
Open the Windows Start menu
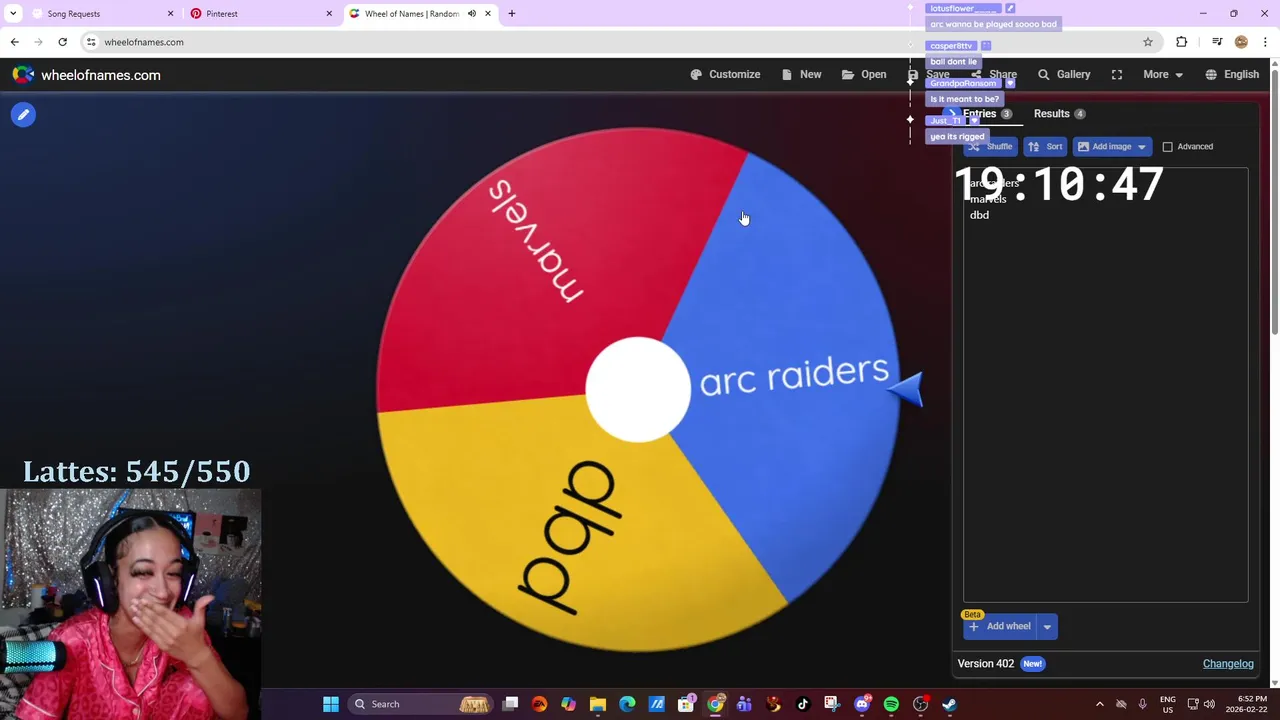330,704
